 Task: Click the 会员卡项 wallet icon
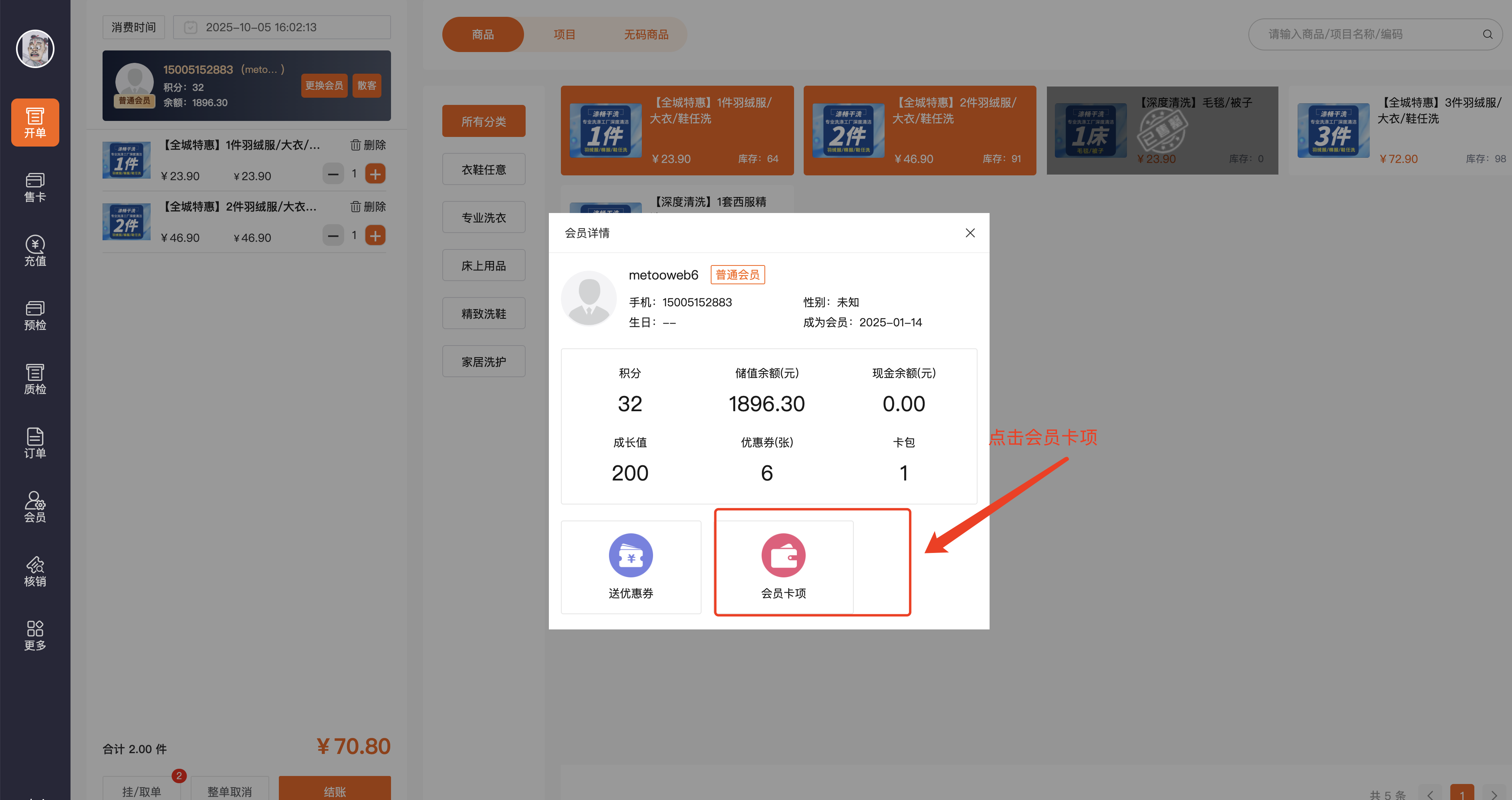click(x=783, y=555)
